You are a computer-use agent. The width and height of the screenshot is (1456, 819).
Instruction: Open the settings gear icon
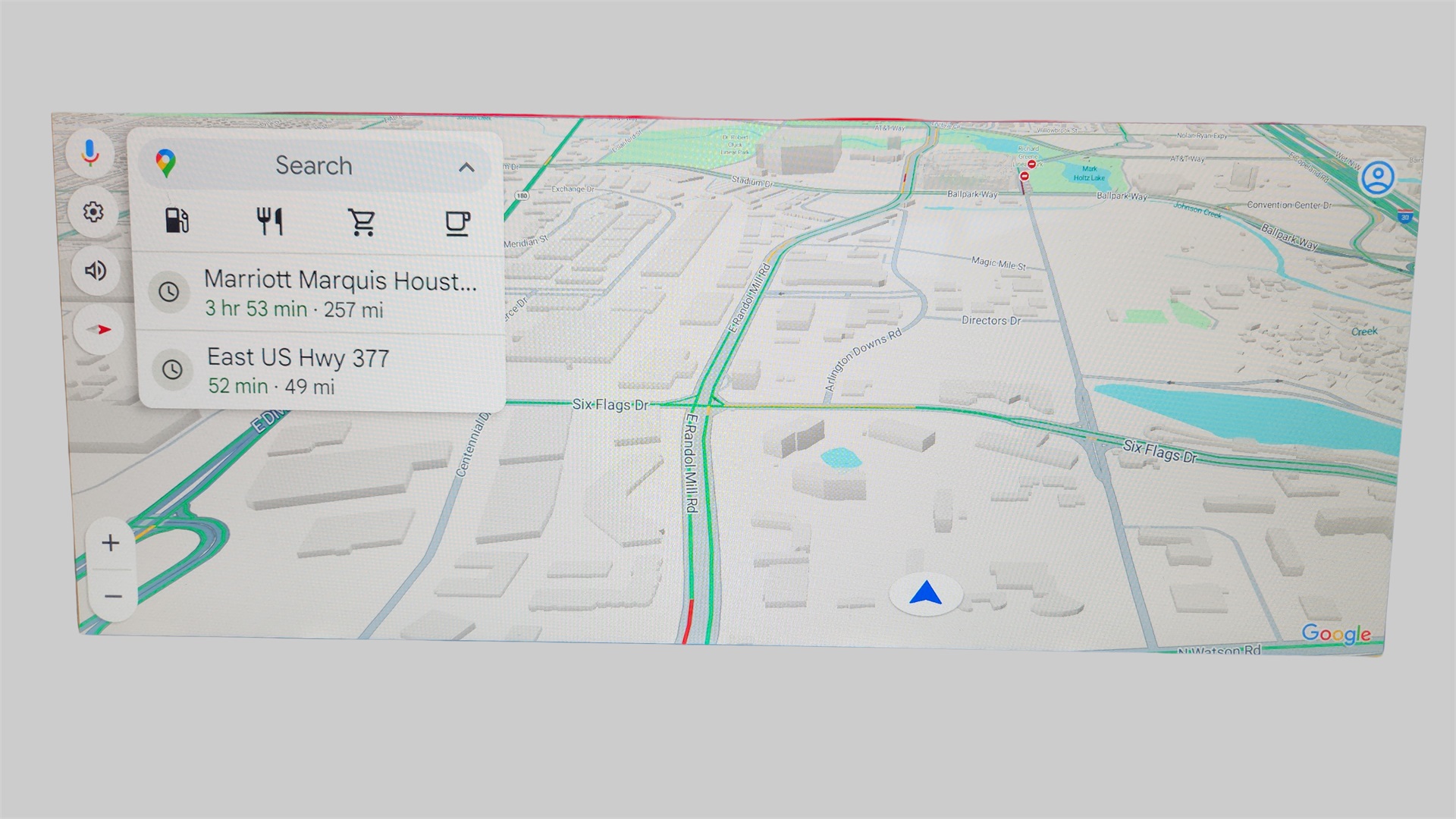point(93,212)
